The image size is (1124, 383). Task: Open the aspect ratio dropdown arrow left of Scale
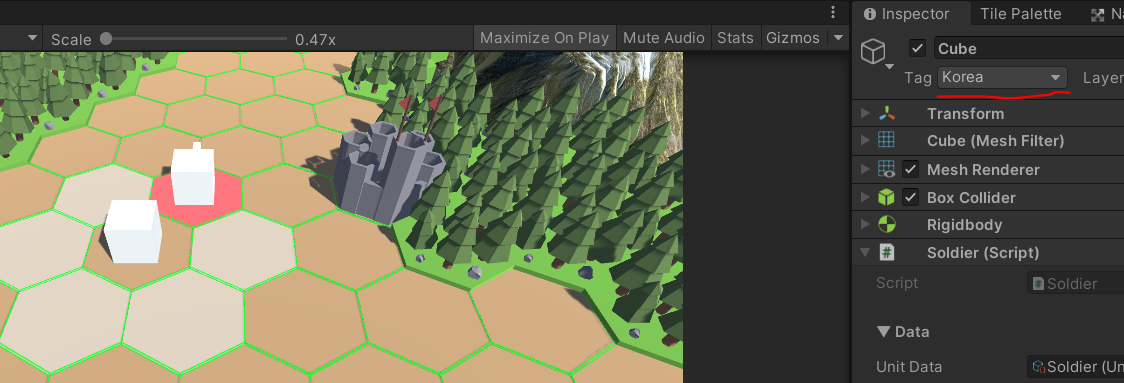coord(32,38)
